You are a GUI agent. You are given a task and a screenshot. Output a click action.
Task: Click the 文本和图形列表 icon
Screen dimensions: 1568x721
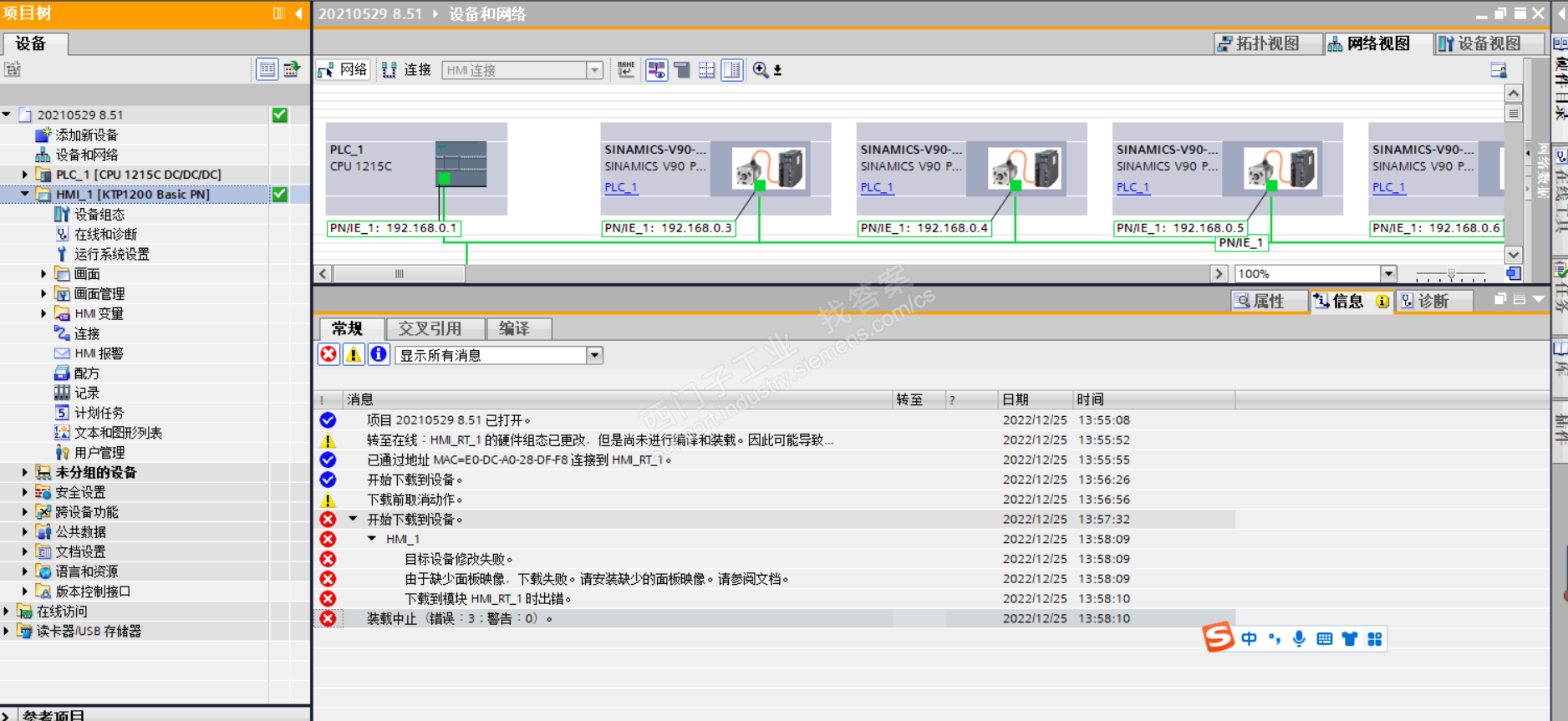tap(62, 433)
